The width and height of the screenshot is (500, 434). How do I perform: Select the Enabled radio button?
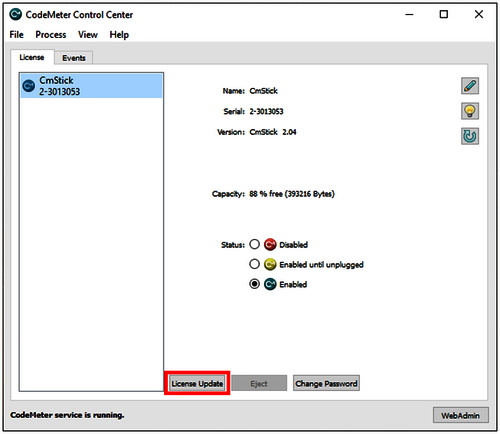click(x=254, y=284)
